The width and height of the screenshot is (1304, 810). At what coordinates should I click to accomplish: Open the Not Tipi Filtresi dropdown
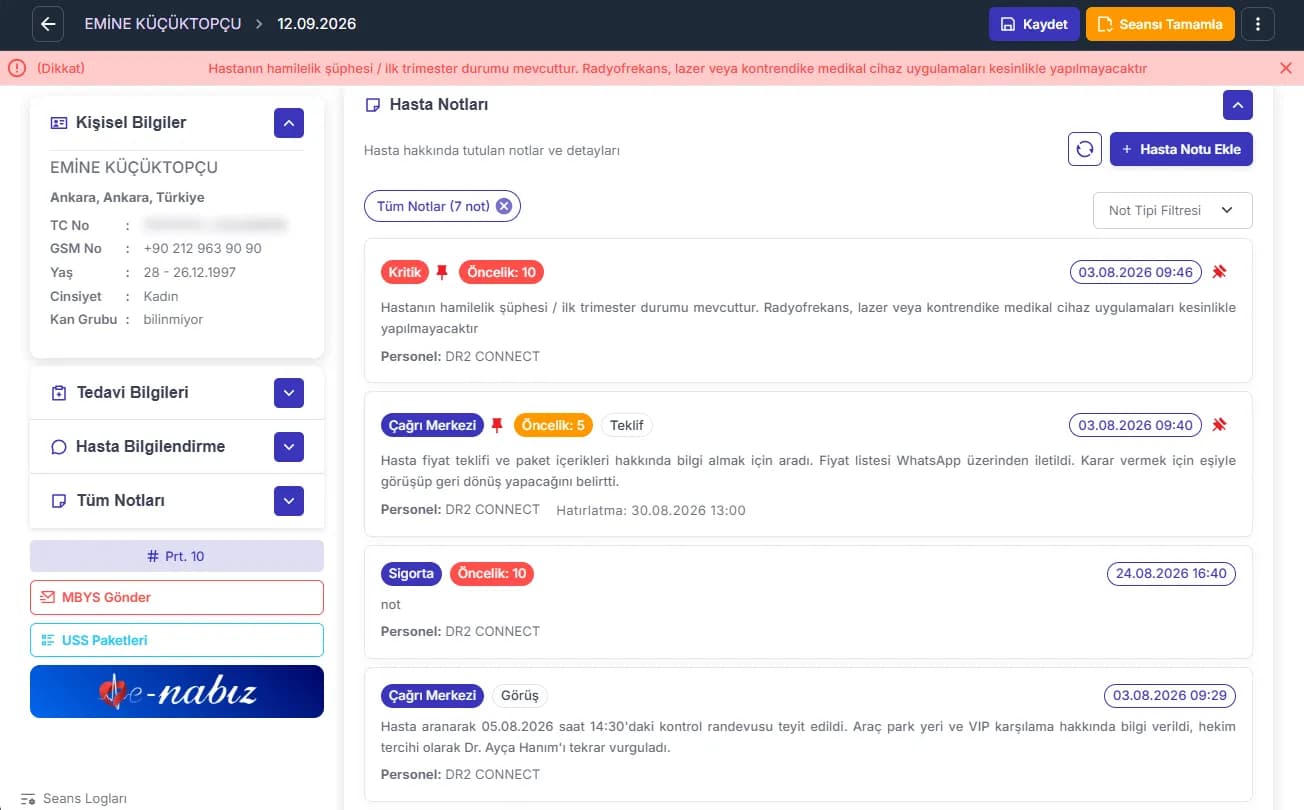pos(1172,210)
